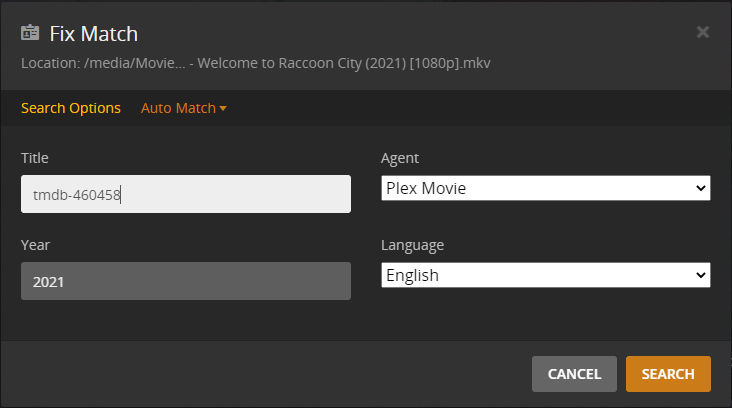Click the caret arrow beside Auto Match
This screenshot has width=732, height=408.
(x=223, y=108)
